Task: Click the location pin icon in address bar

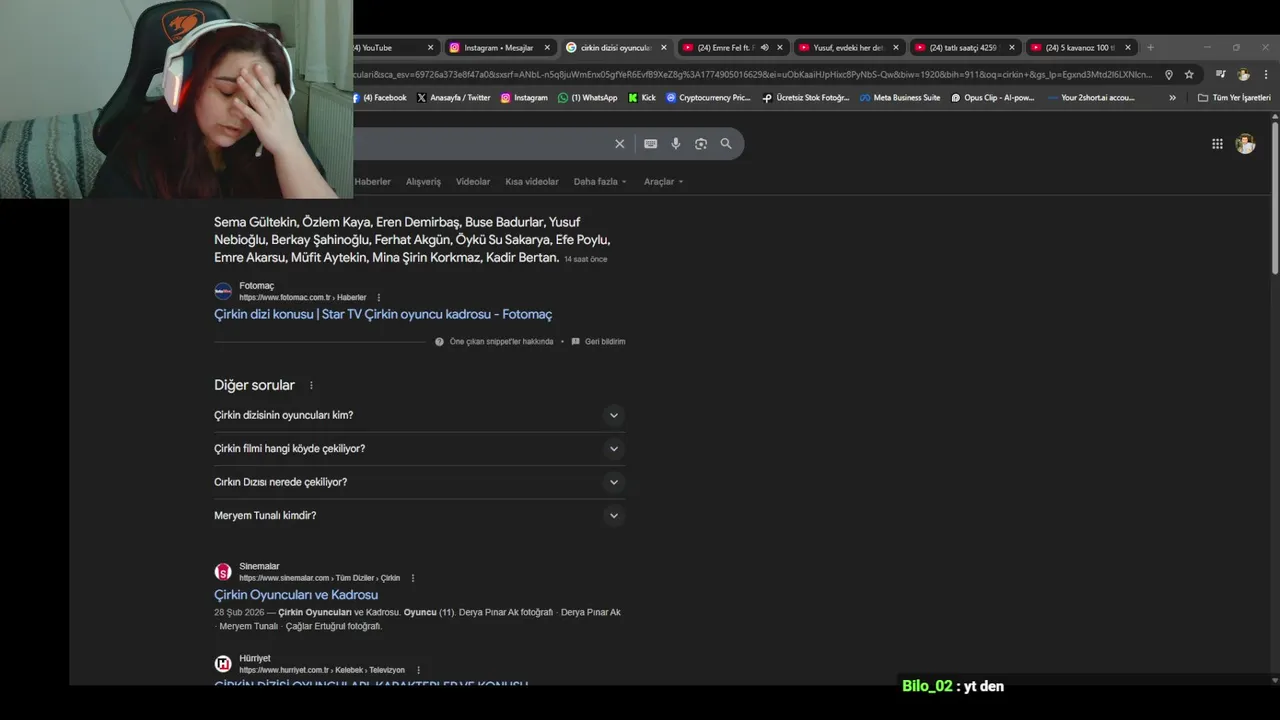Action: (1168, 74)
